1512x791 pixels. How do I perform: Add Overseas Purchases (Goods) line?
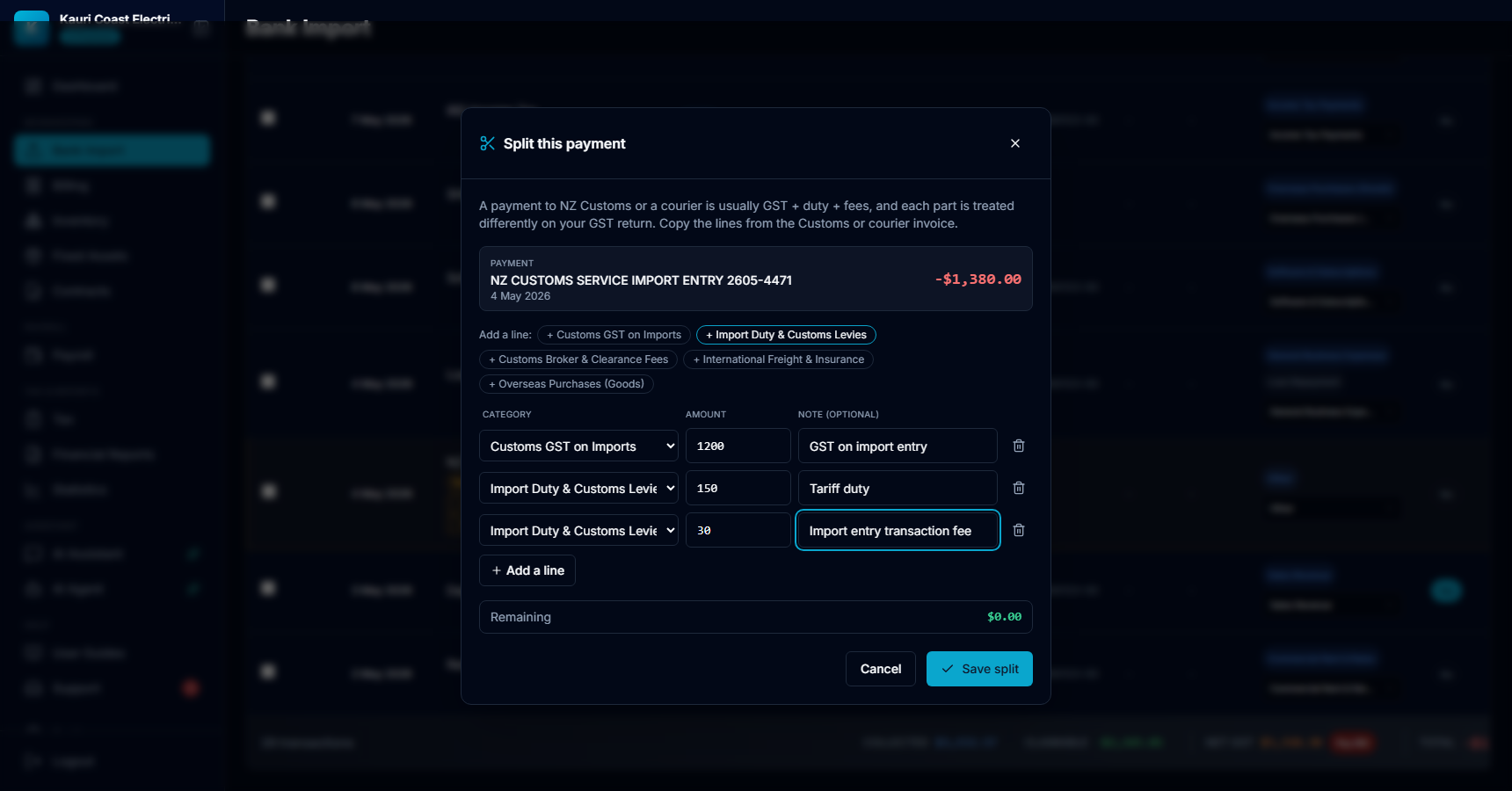pos(566,384)
